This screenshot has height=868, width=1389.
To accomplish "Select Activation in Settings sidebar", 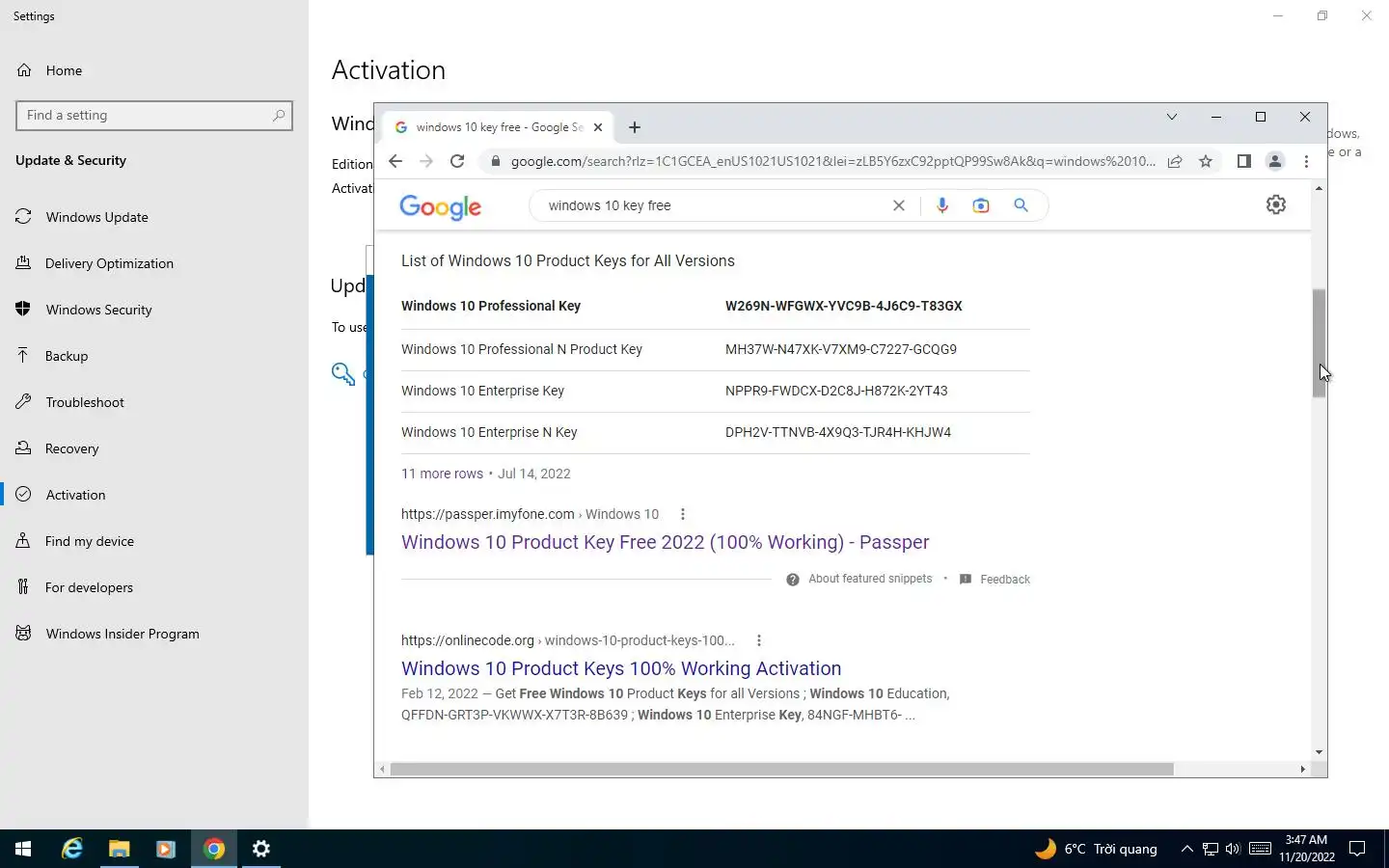I will click(154, 495).
